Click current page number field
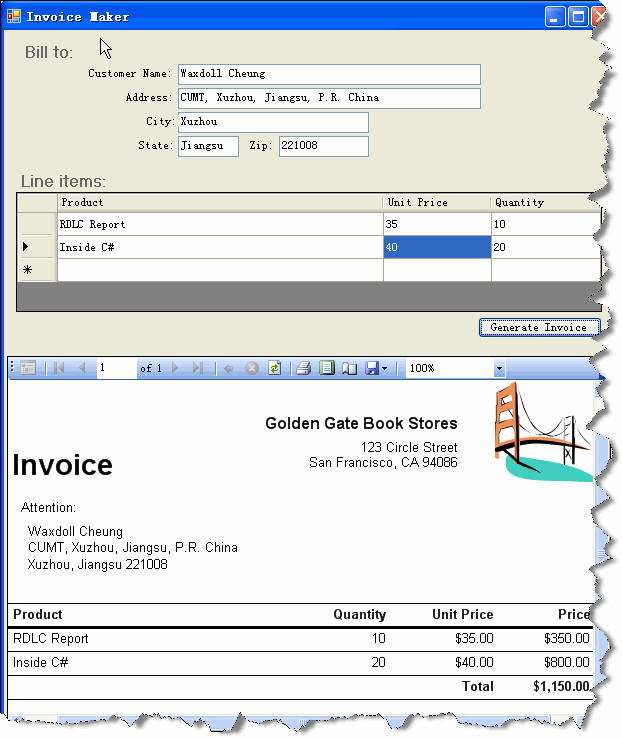This screenshot has width=622, height=738. pyautogui.click(x=116, y=368)
